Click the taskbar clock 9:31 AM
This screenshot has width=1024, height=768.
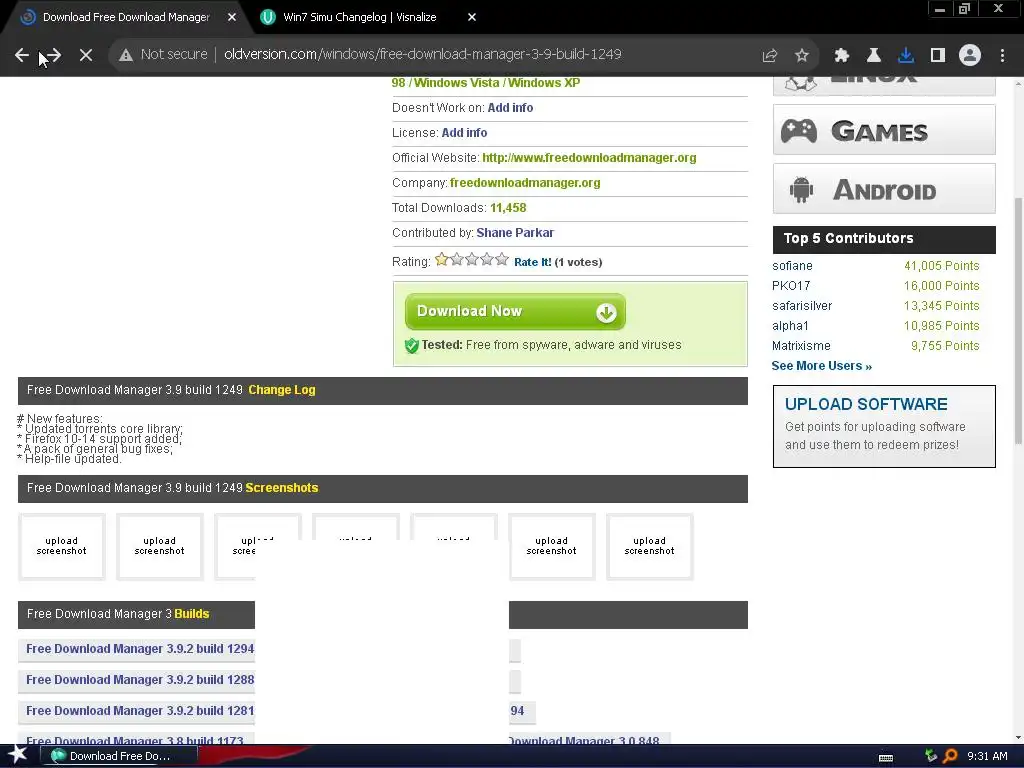coord(987,756)
